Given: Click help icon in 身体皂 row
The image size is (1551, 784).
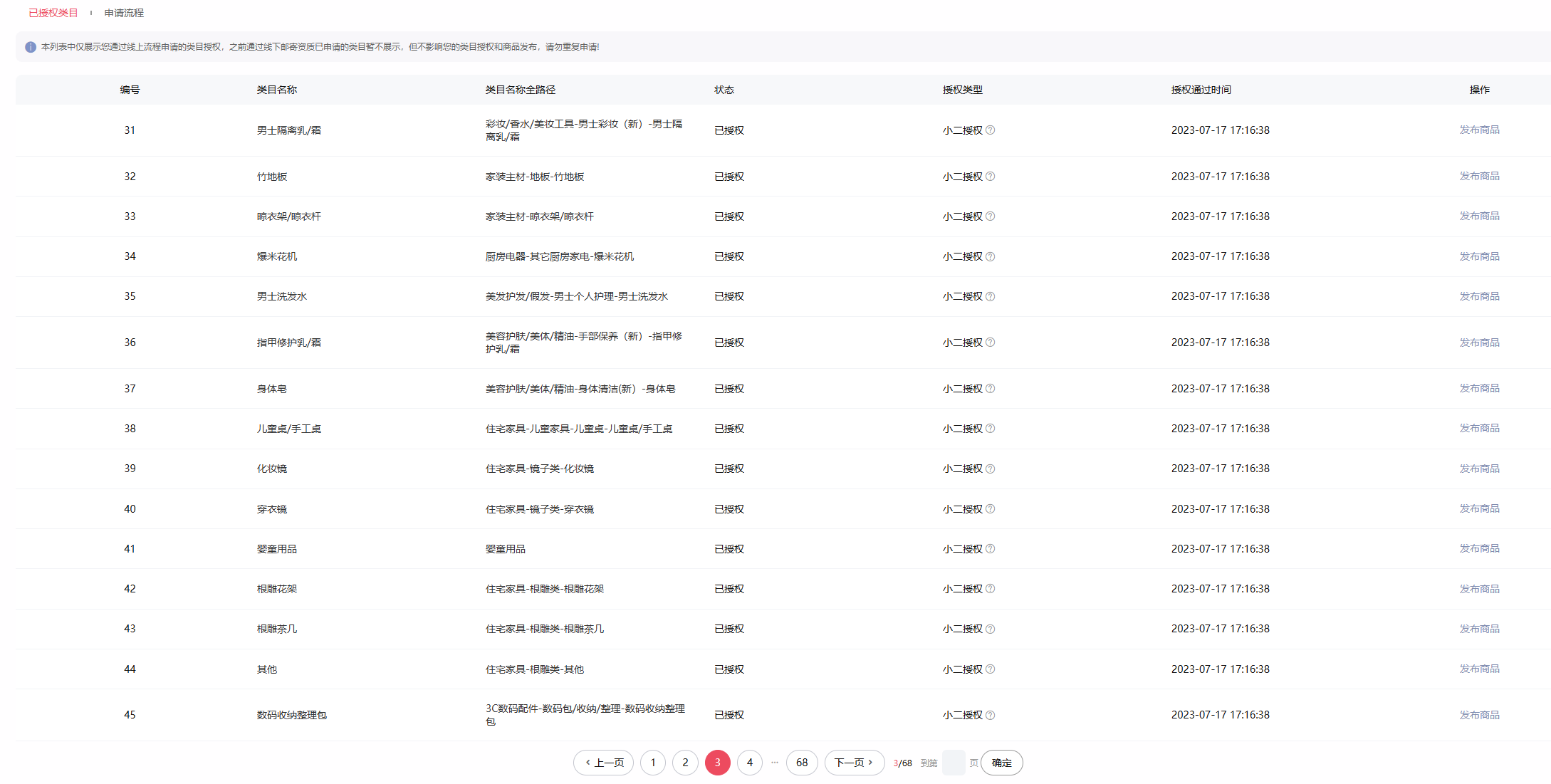Looking at the screenshot, I should [990, 389].
